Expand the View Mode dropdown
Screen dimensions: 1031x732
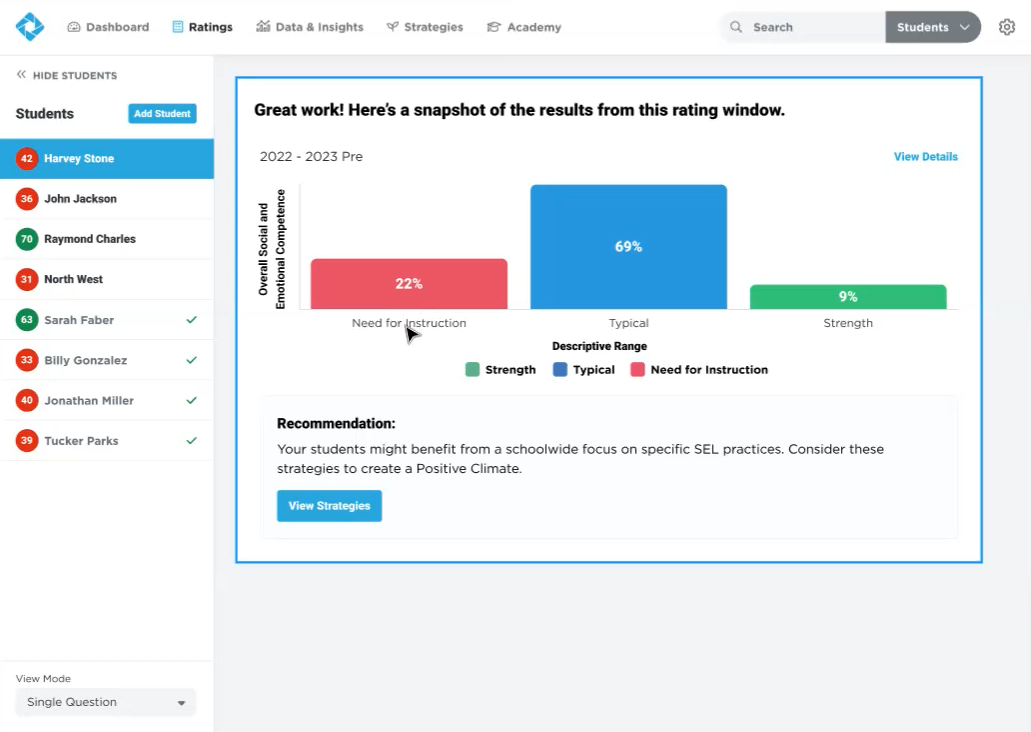tap(106, 702)
